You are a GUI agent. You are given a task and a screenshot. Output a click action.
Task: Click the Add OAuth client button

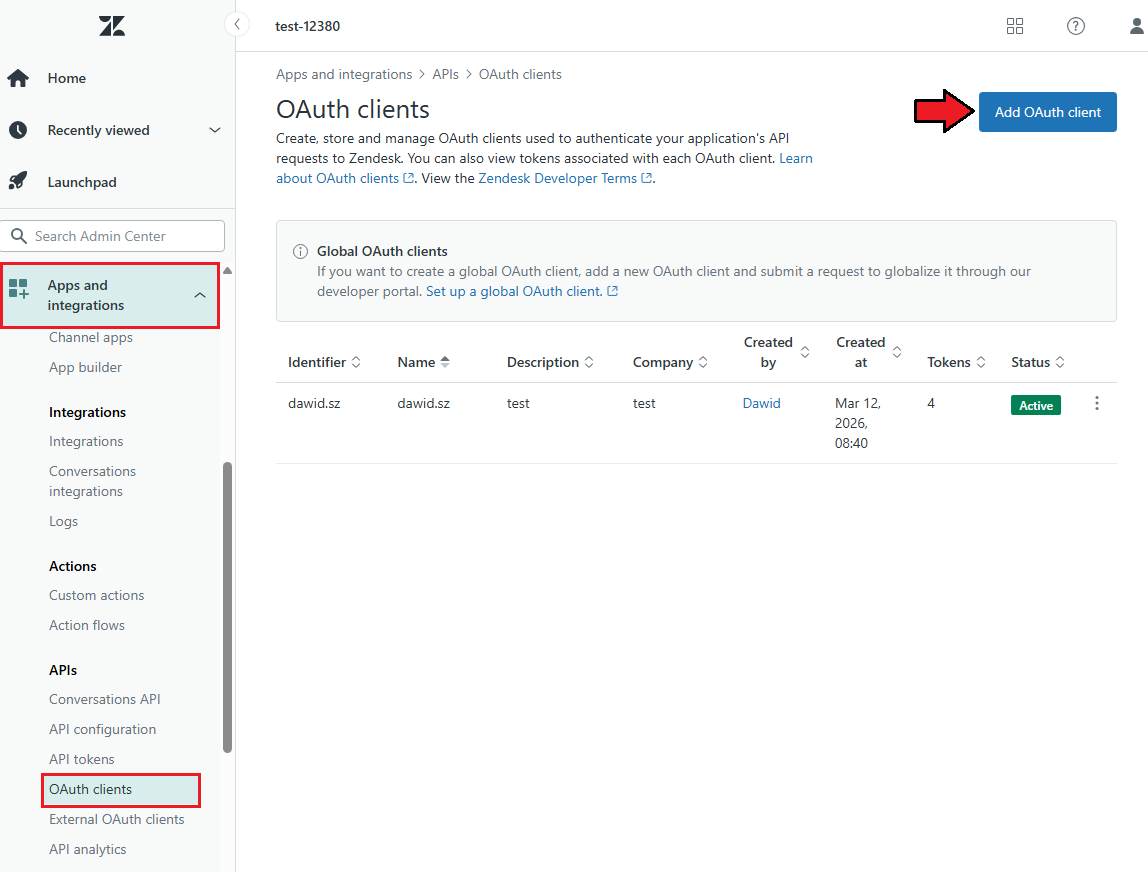point(1047,112)
